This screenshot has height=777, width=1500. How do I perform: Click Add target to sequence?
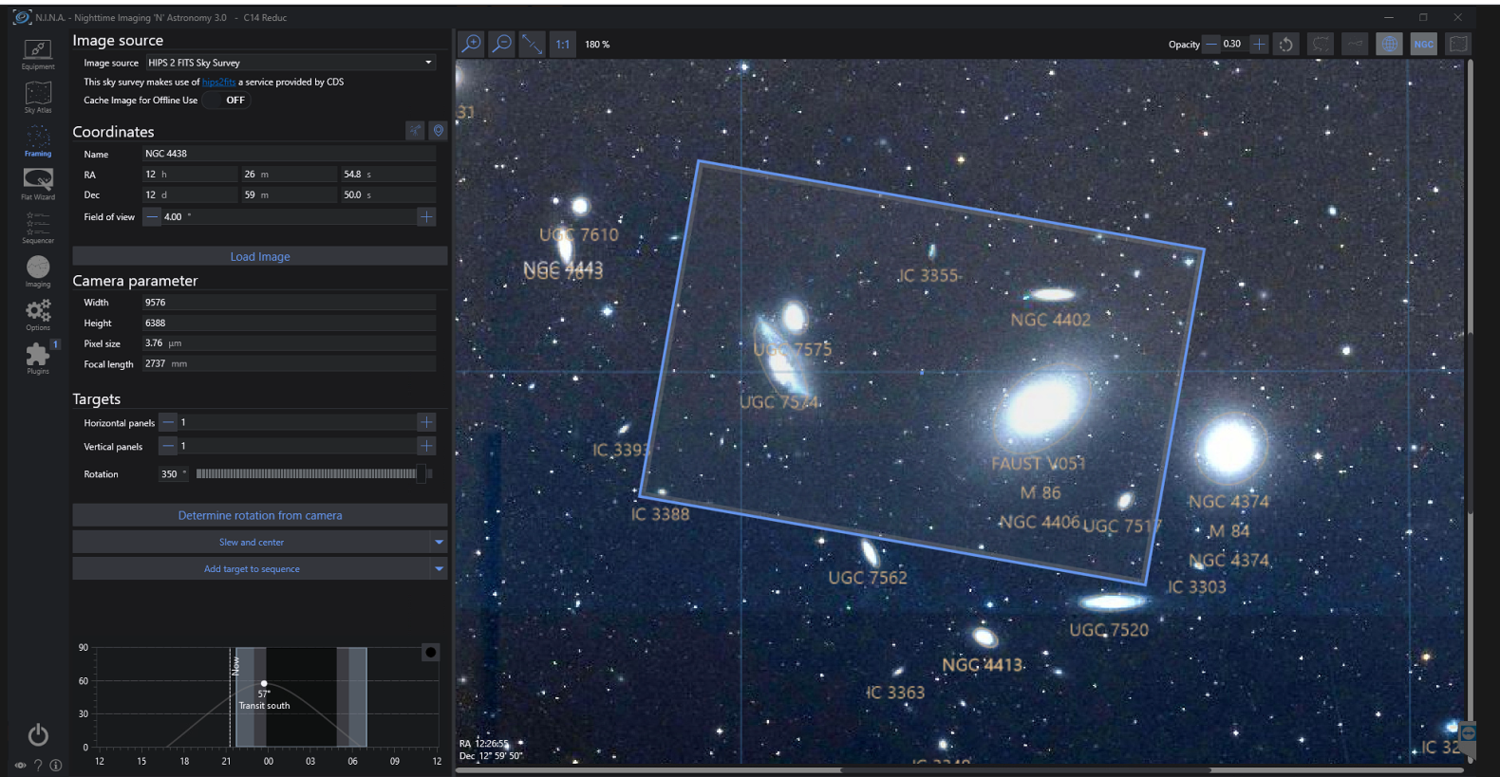[x=252, y=569]
